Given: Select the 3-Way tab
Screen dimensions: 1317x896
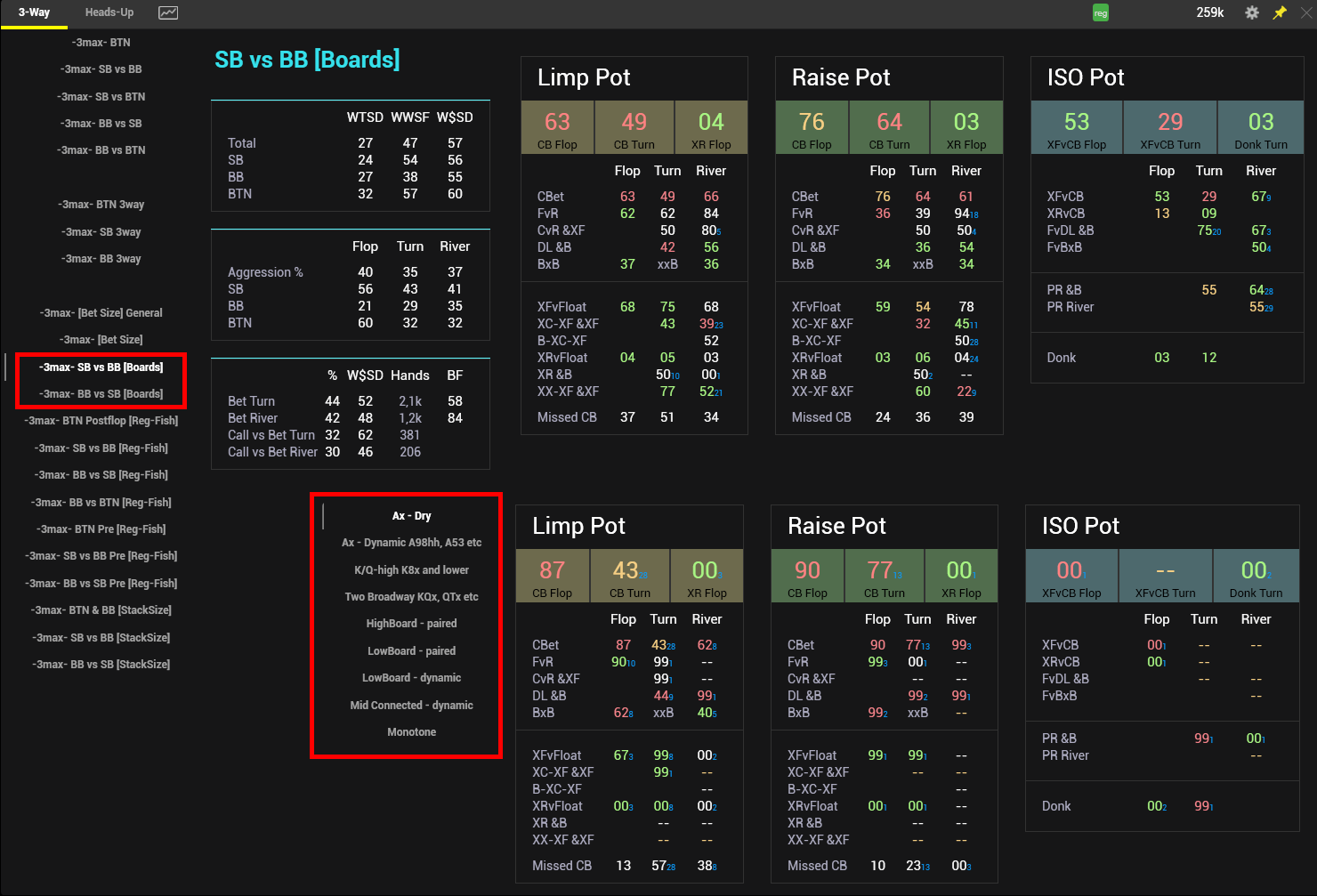Looking at the screenshot, I should click(34, 12).
